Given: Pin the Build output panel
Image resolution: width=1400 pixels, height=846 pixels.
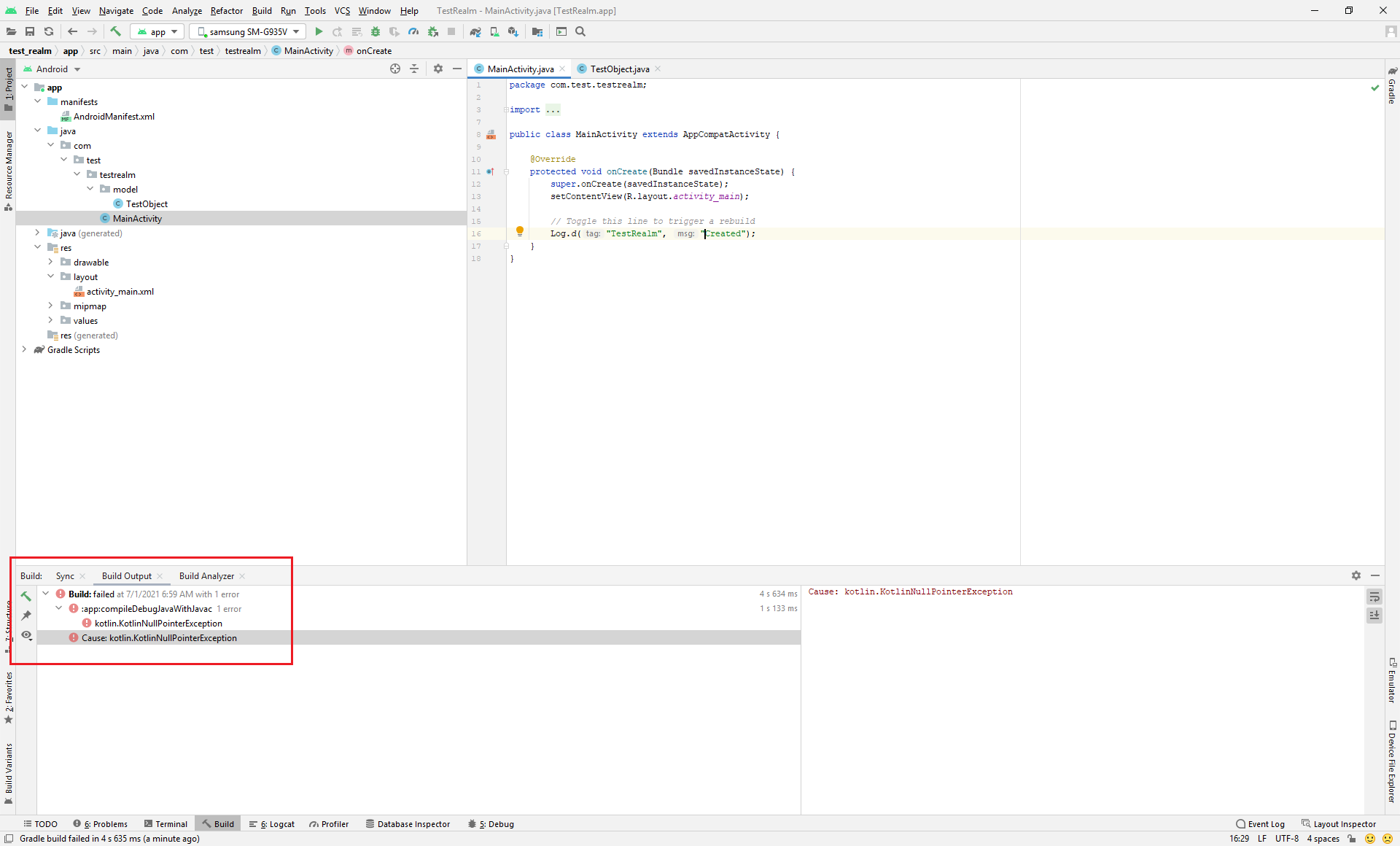Looking at the screenshot, I should pyautogui.click(x=27, y=616).
